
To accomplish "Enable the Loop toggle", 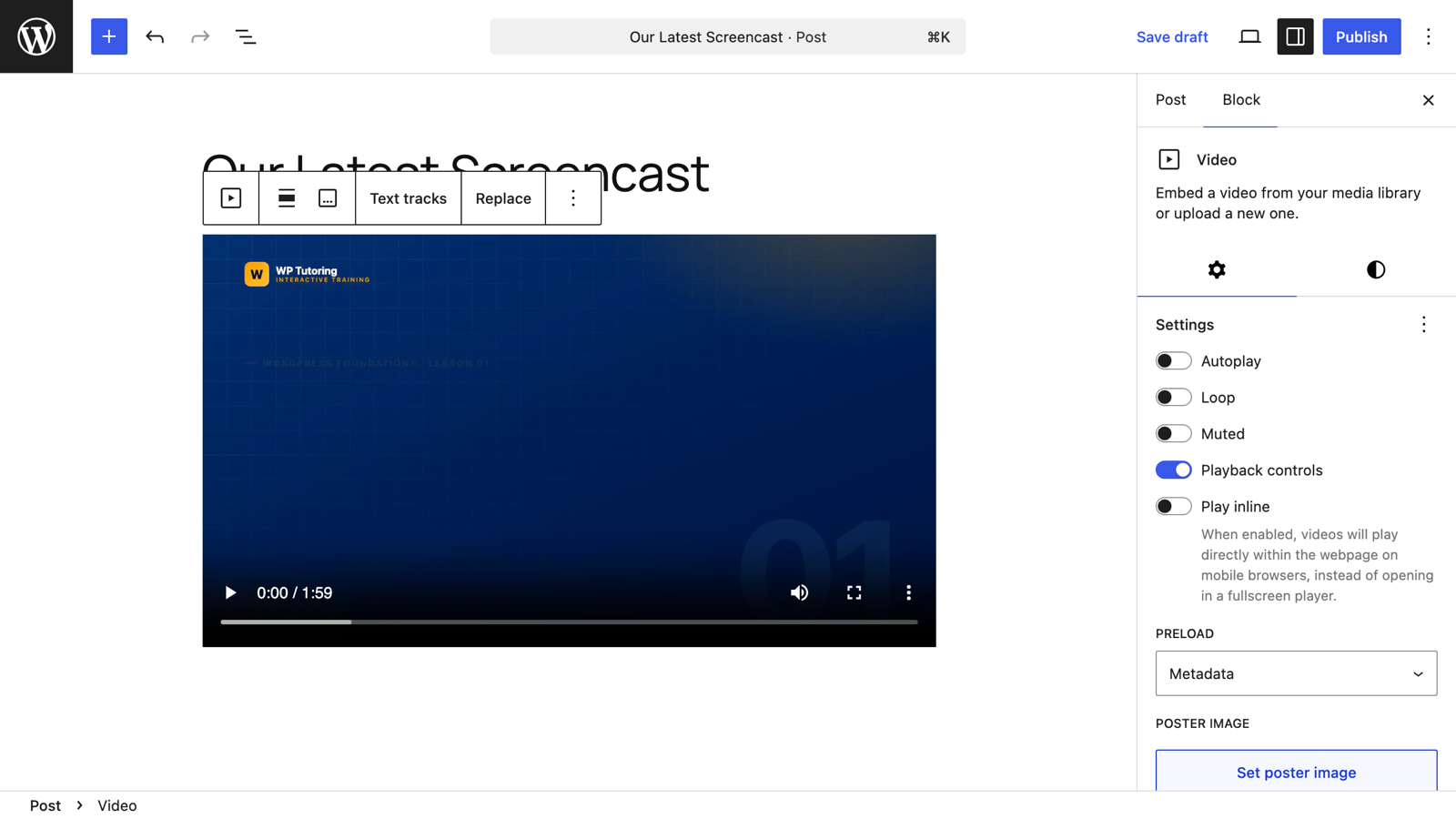I will (x=1173, y=398).
